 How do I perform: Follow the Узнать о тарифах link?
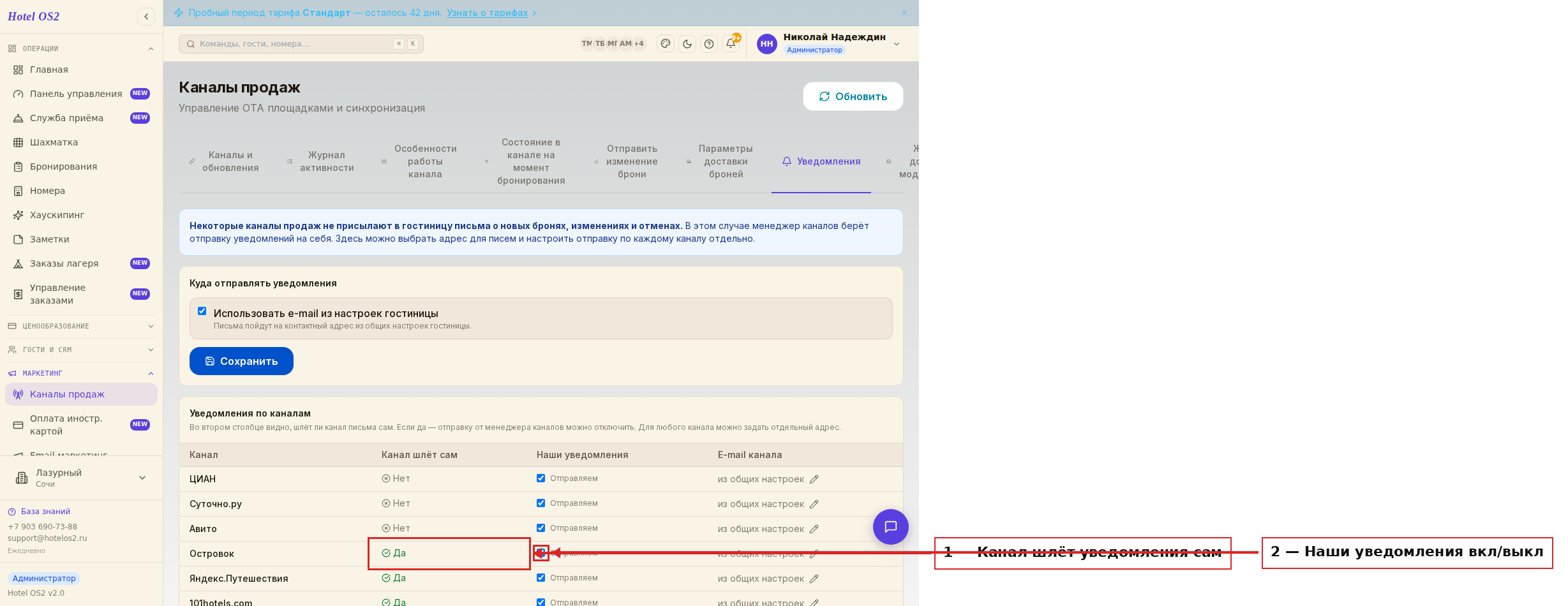[488, 13]
